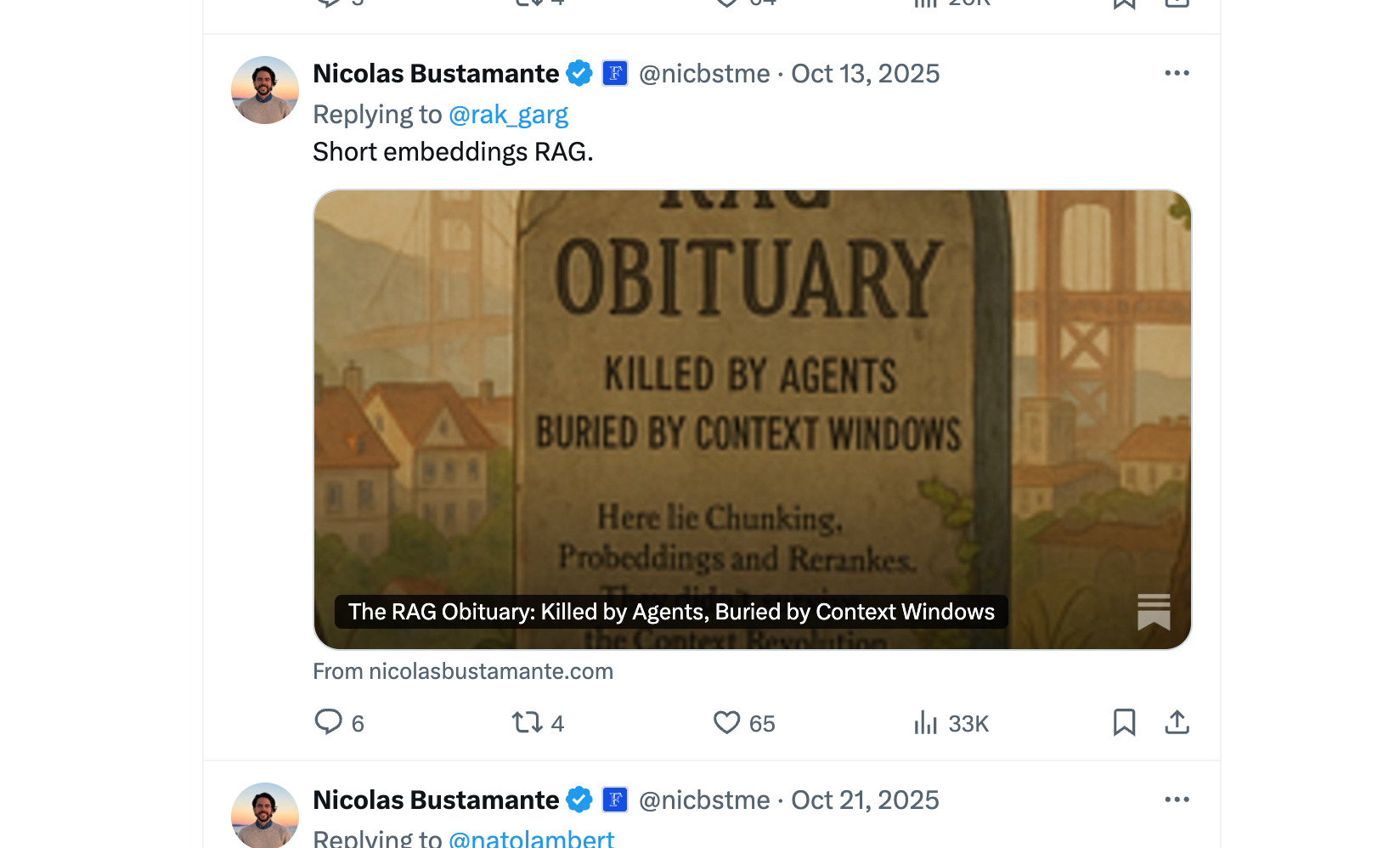Image resolution: width=1400 pixels, height=848 pixels.
Task: Open view analytics showing 33K
Action: point(926,722)
